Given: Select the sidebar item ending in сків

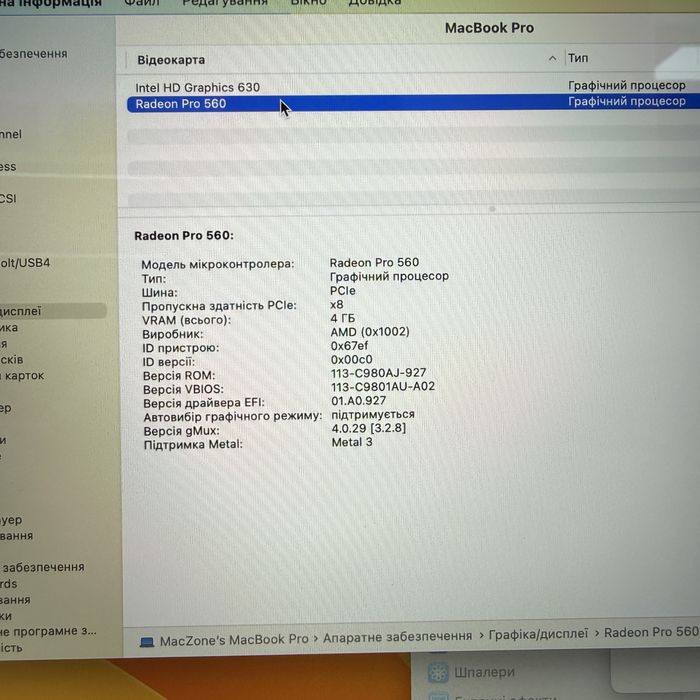Looking at the screenshot, I should pyautogui.click(x=12, y=359).
